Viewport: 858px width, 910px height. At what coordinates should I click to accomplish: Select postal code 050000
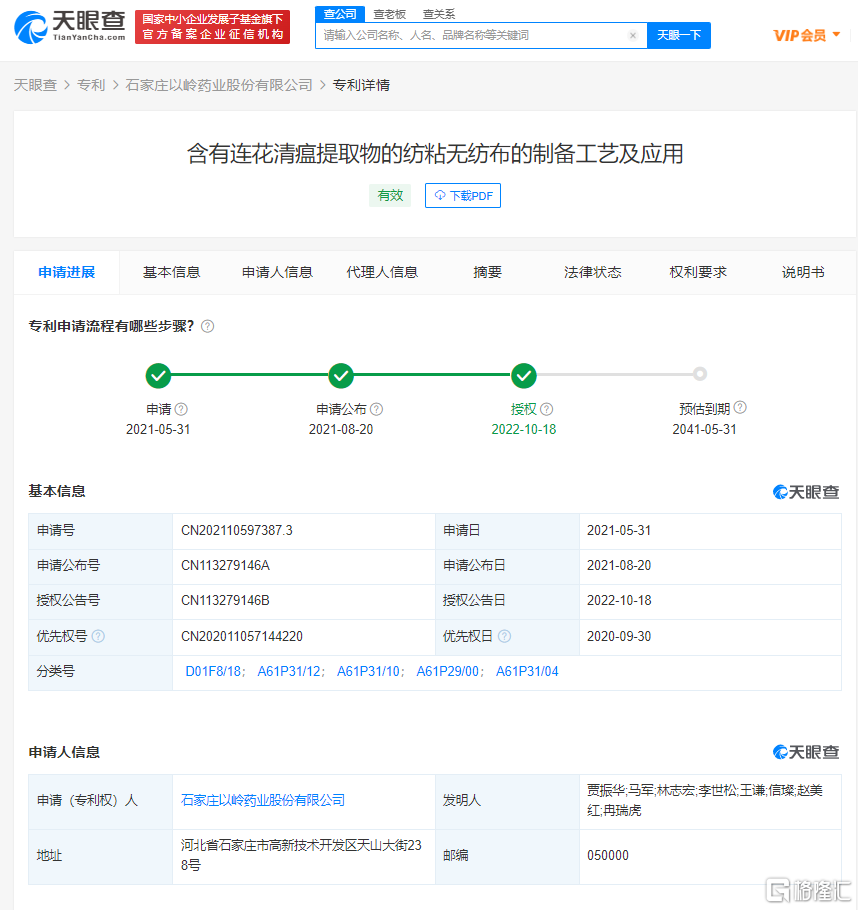tap(608, 855)
